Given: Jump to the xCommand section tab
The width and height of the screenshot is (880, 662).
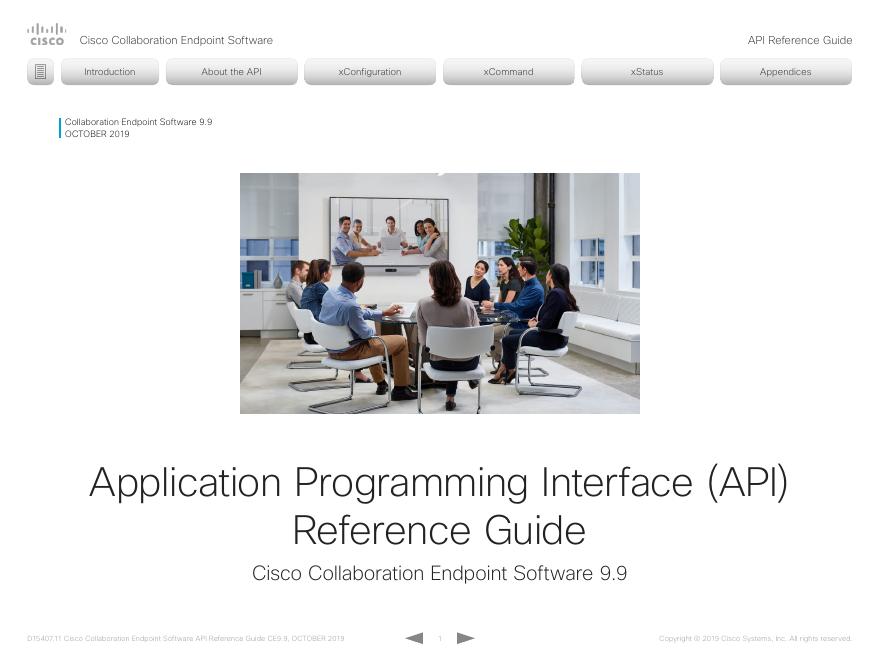Looking at the screenshot, I should [x=508, y=72].
